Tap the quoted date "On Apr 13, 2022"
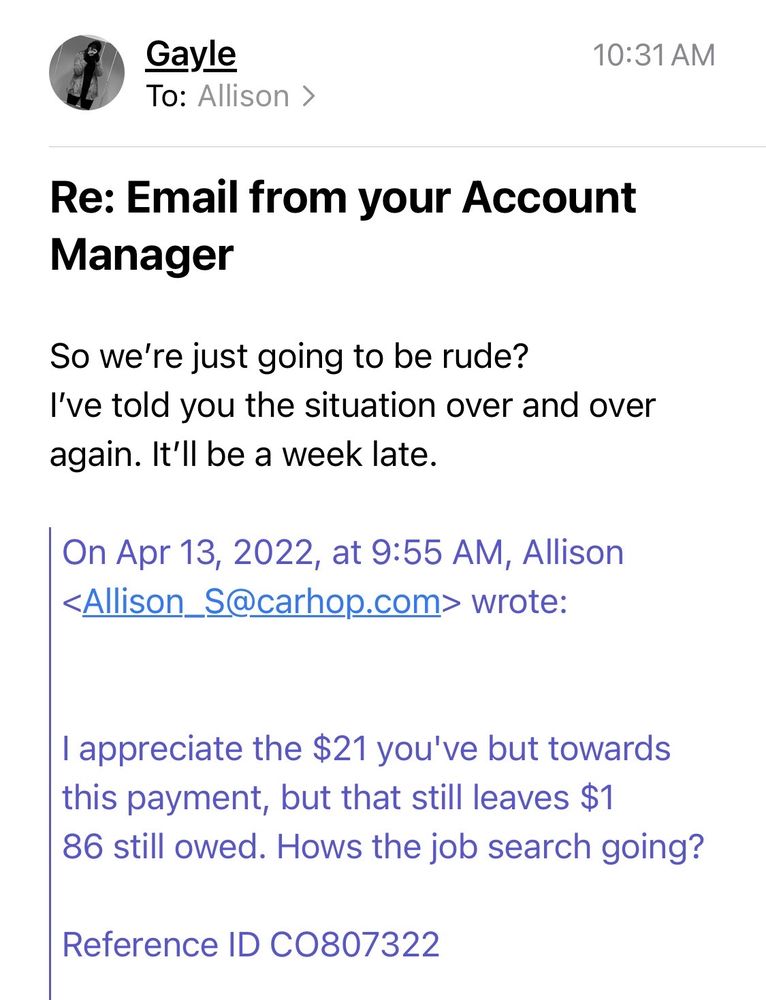This screenshot has width=766, height=1000. click(186, 553)
